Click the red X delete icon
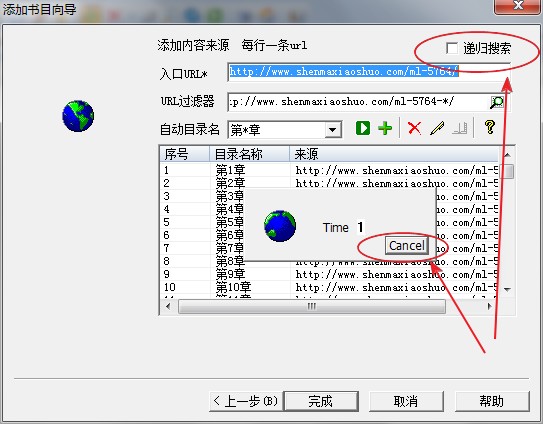Image resolution: width=543 pixels, height=424 pixels. pyautogui.click(x=414, y=128)
